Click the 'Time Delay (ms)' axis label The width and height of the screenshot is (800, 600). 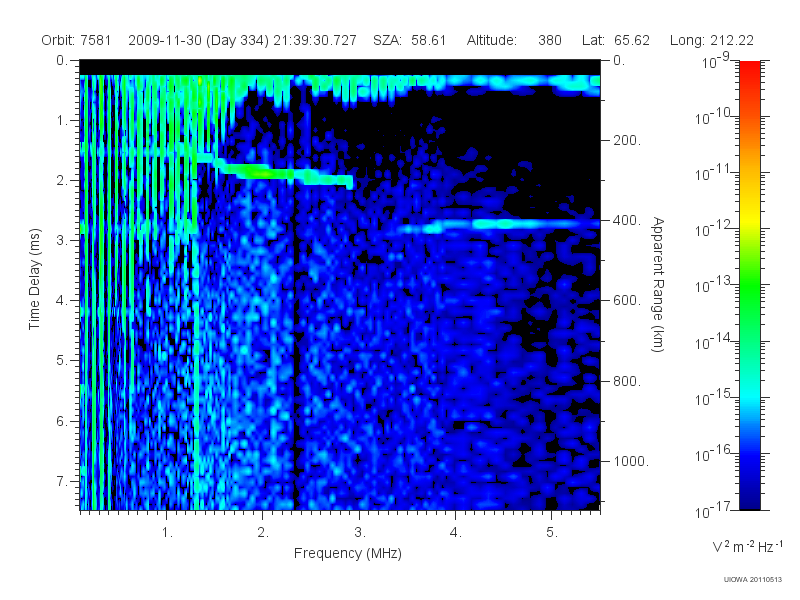pos(34,279)
